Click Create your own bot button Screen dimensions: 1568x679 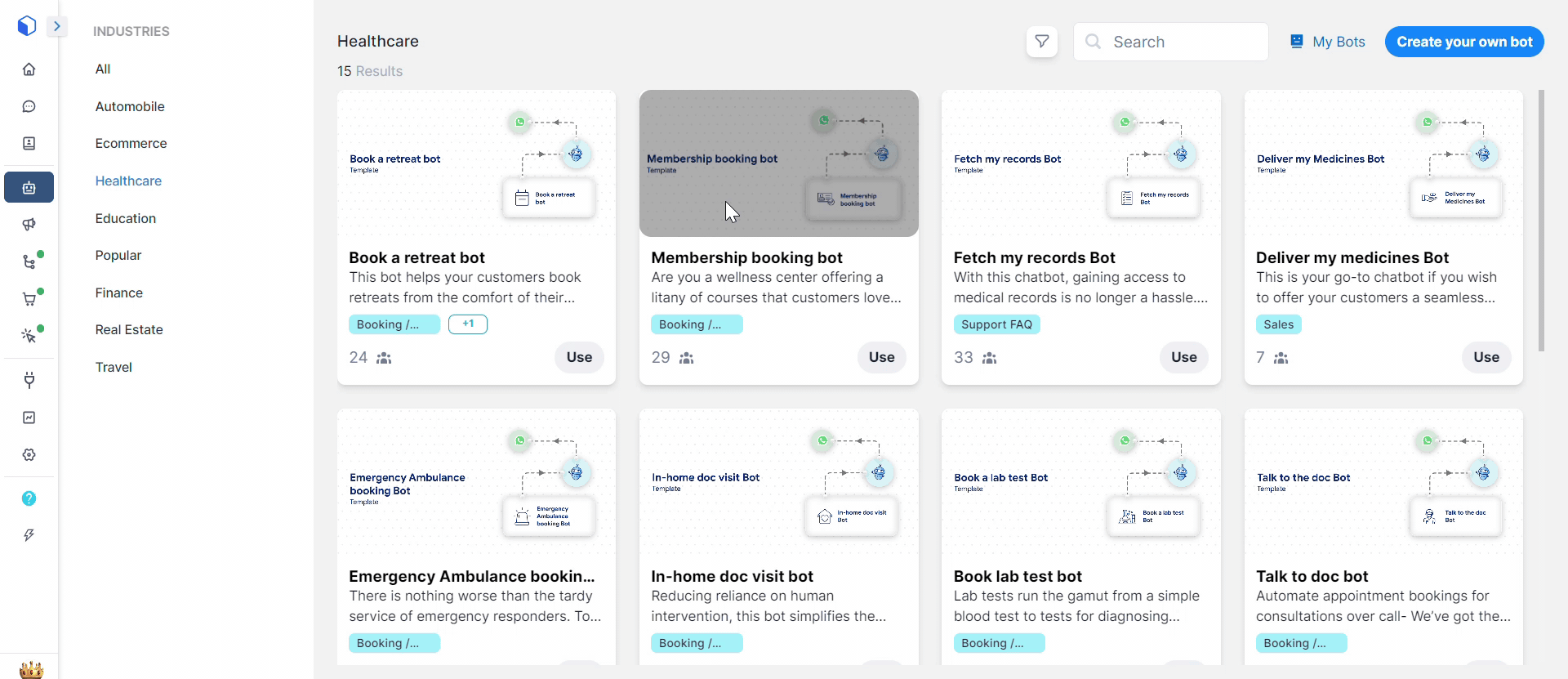(1463, 42)
